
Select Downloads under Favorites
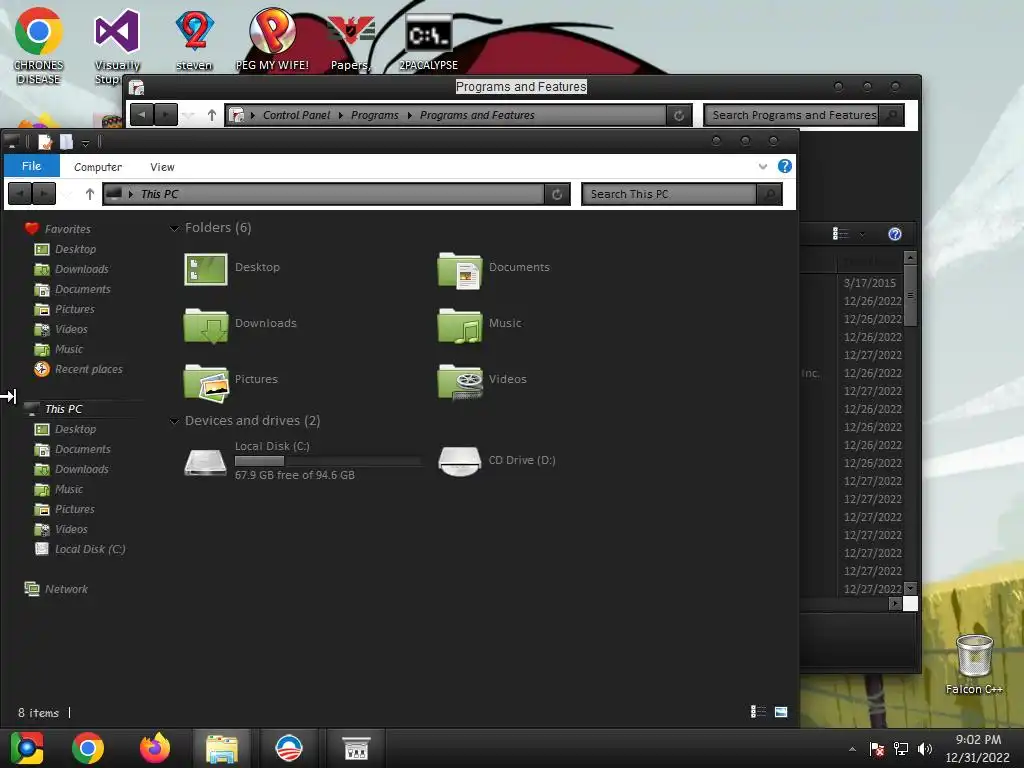(82, 269)
